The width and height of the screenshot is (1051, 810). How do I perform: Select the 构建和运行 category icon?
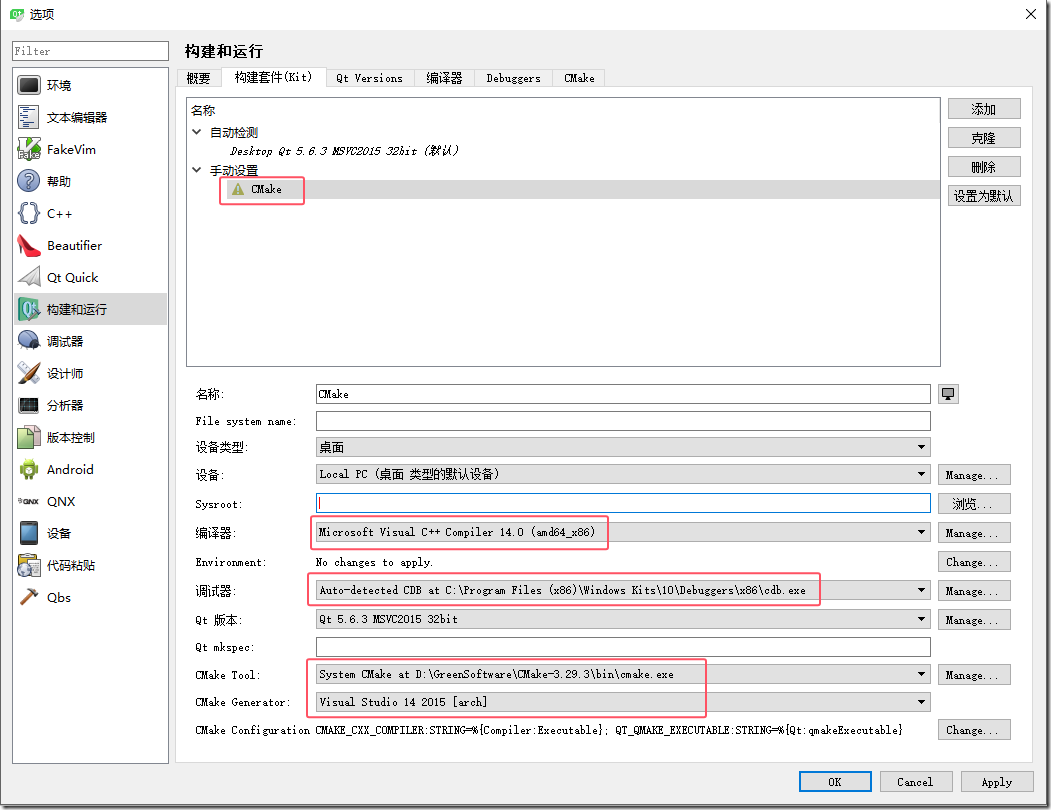click(x=28, y=309)
